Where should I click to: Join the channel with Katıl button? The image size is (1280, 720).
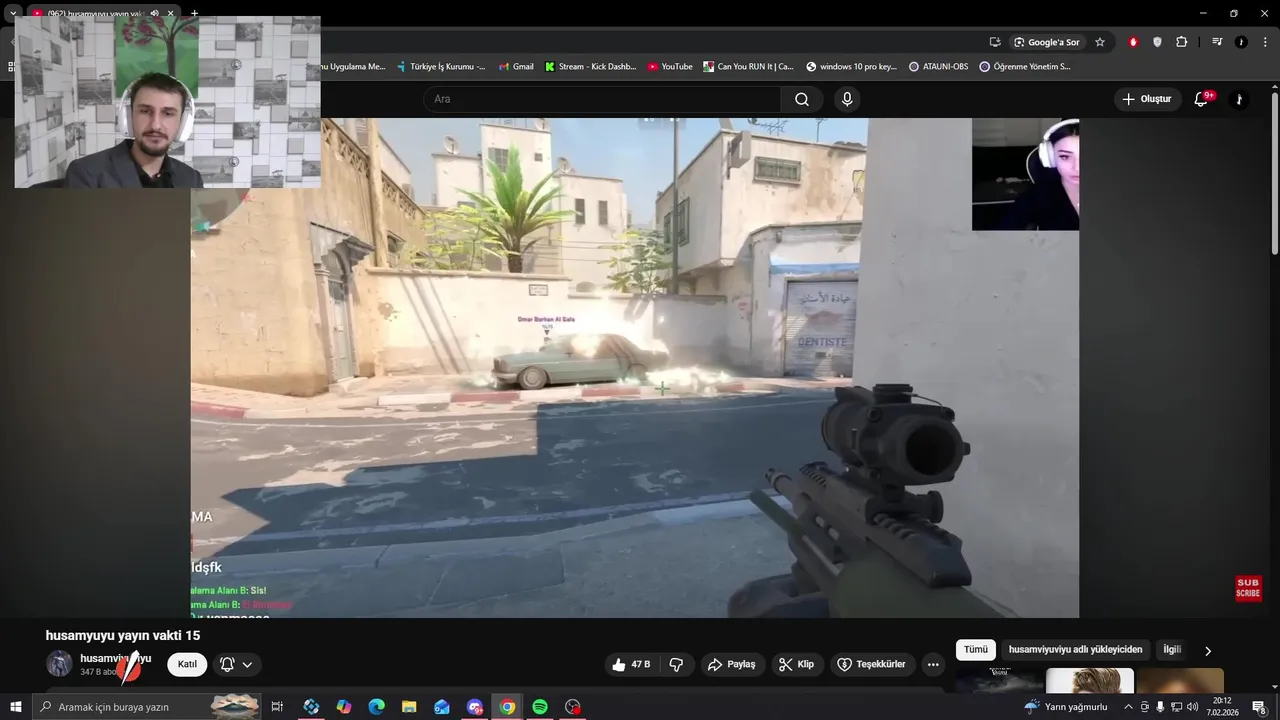(x=187, y=664)
